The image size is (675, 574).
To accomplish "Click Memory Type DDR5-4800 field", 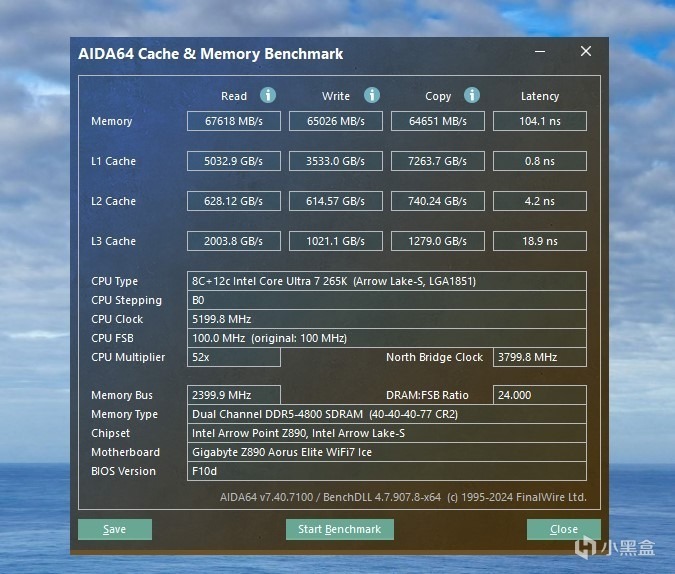I will tap(387, 414).
